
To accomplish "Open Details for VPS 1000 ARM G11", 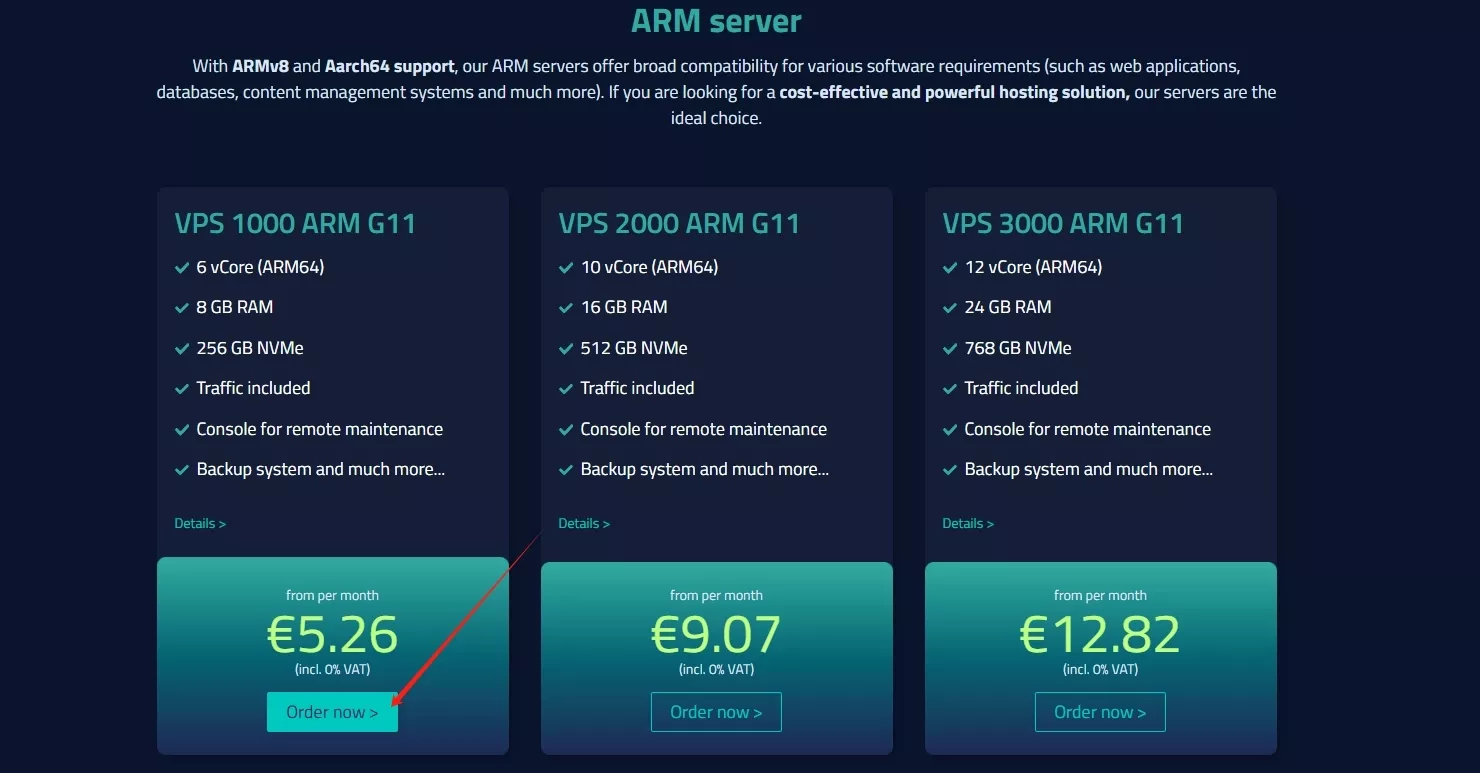I will click(x=200, y=523).
